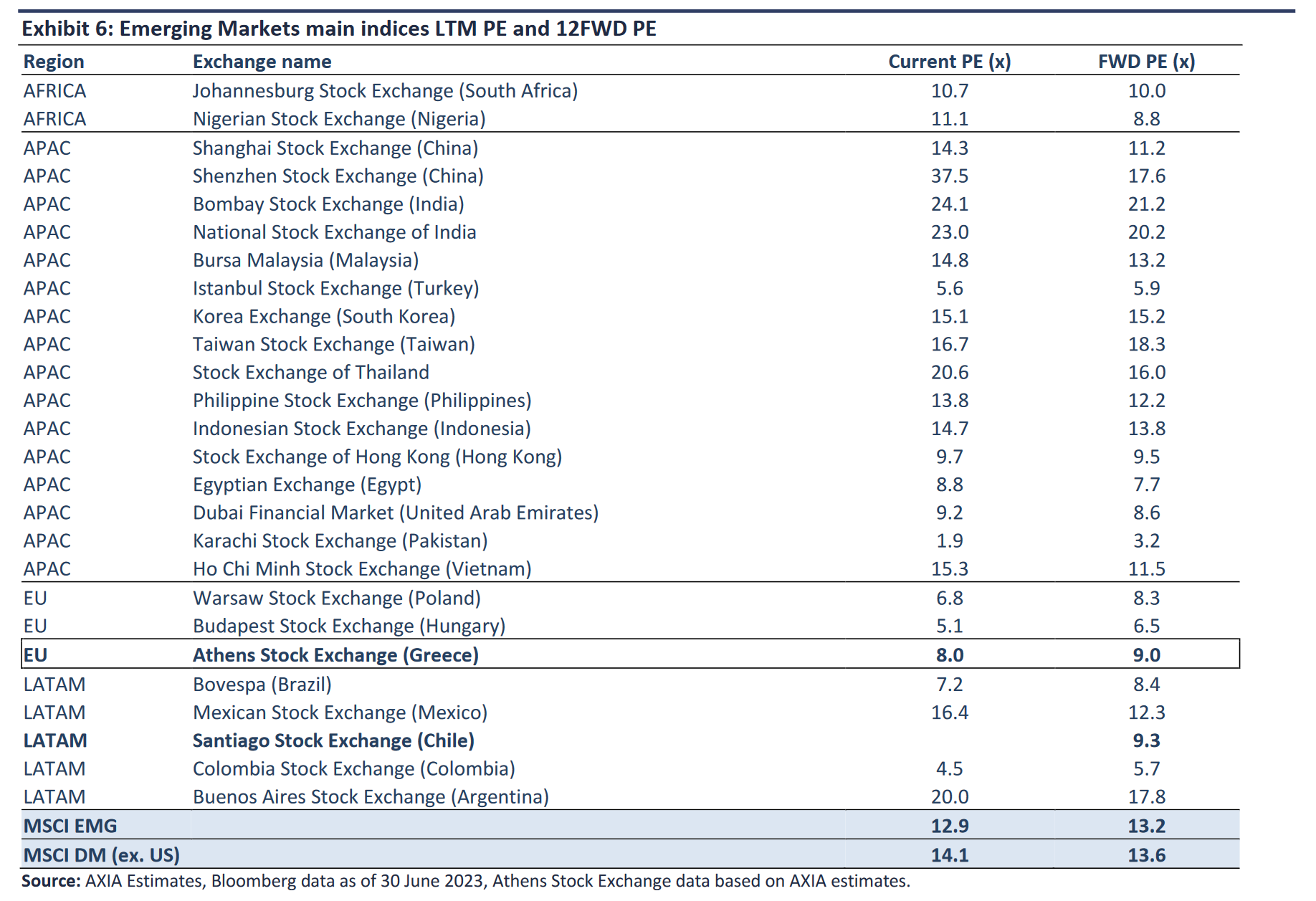
Task: Click Thailand current PE value 20.6
Action: pos(950,372)
